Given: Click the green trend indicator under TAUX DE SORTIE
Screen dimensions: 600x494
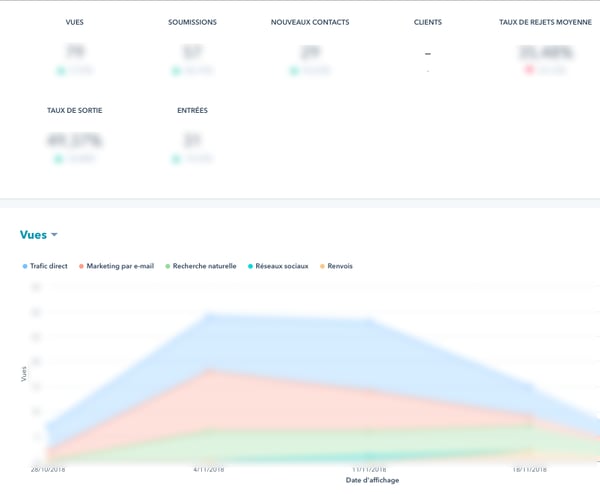Looking at the screenshot, I should 58,159.
